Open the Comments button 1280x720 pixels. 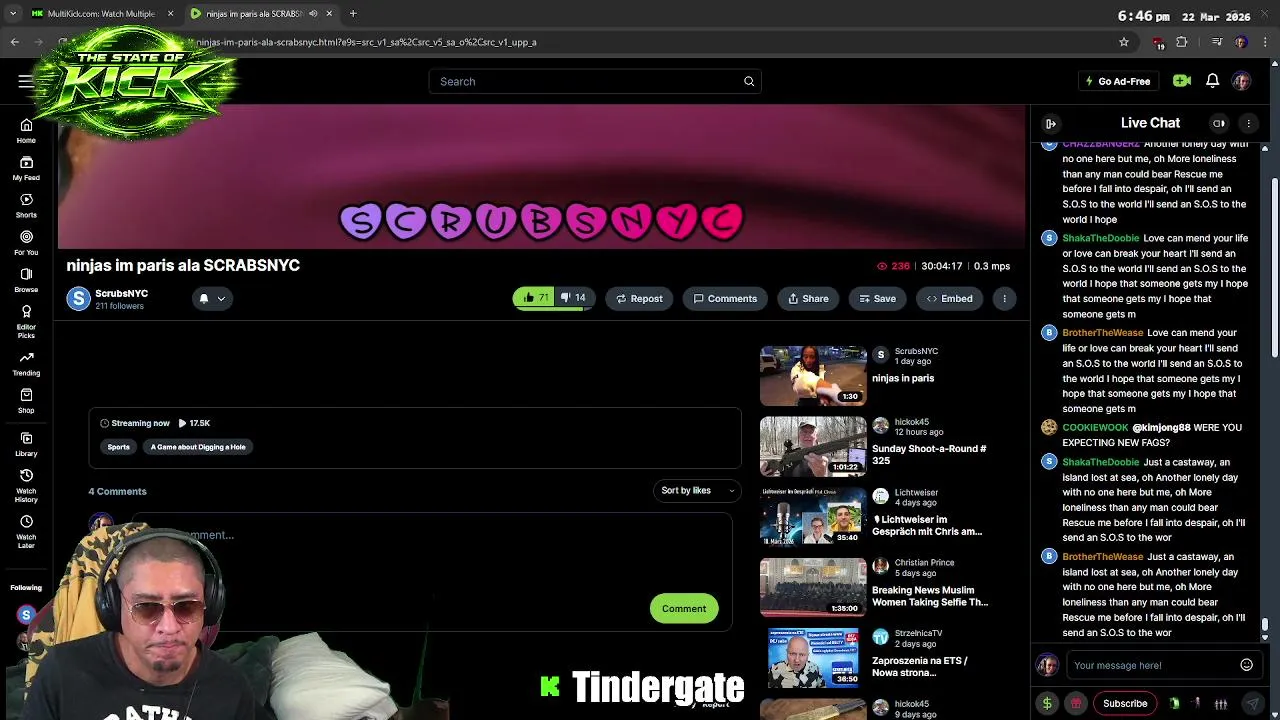point(725,298)
